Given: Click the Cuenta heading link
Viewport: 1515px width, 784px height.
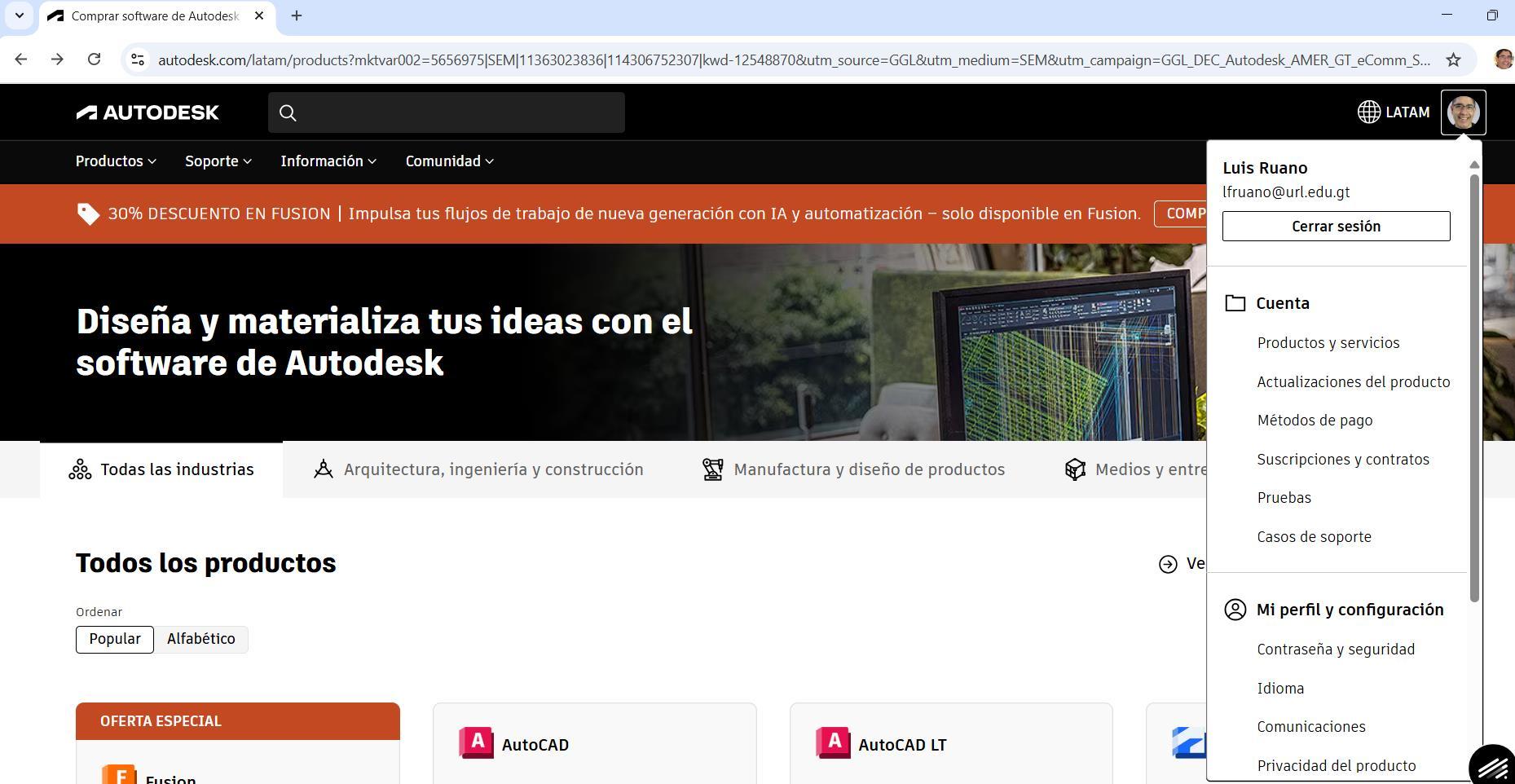Looking at the screenshot, I should coord(1283,303).
